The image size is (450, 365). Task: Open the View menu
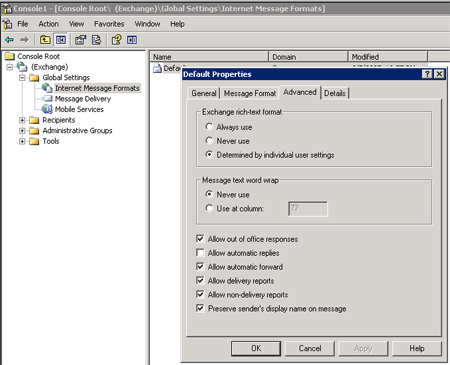[x=76, y=24]
